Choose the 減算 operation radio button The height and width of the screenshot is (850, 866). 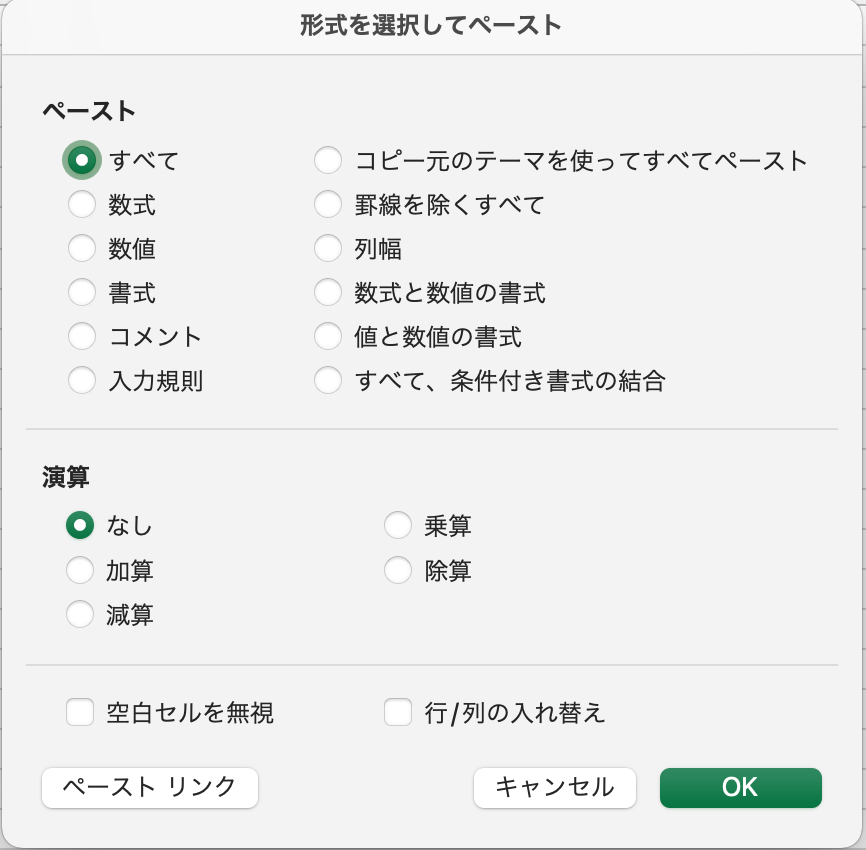(80, 614)
